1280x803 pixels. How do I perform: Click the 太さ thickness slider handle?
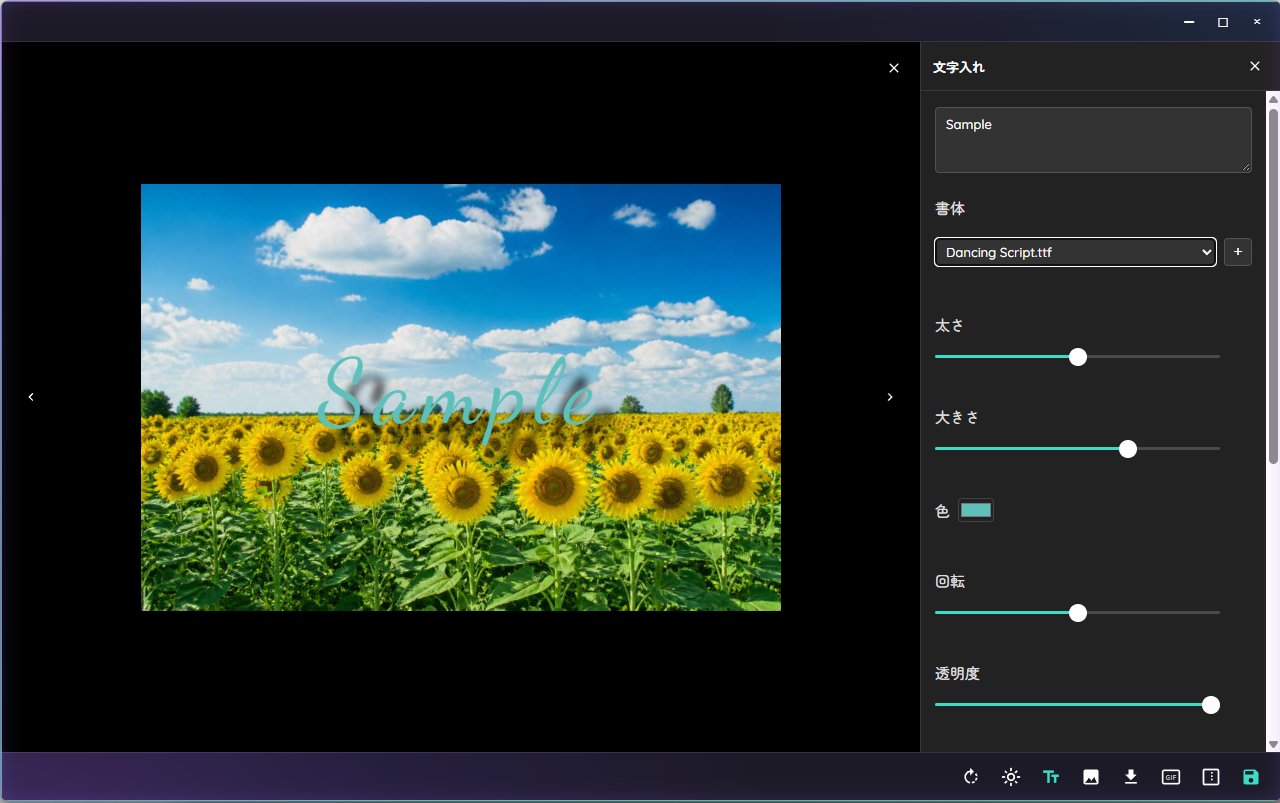pyautogui.click(x=1078, y=357)
